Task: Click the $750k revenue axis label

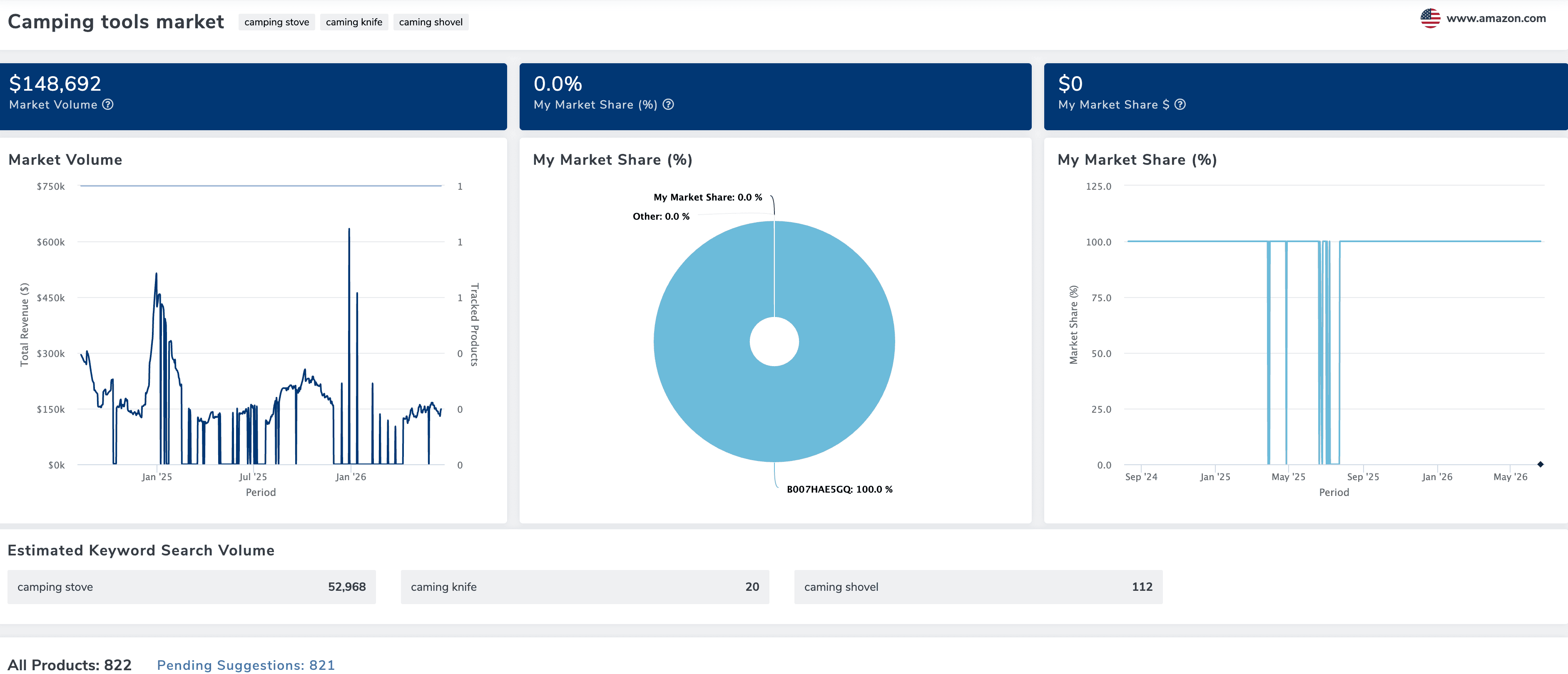Action: [50, 186]
